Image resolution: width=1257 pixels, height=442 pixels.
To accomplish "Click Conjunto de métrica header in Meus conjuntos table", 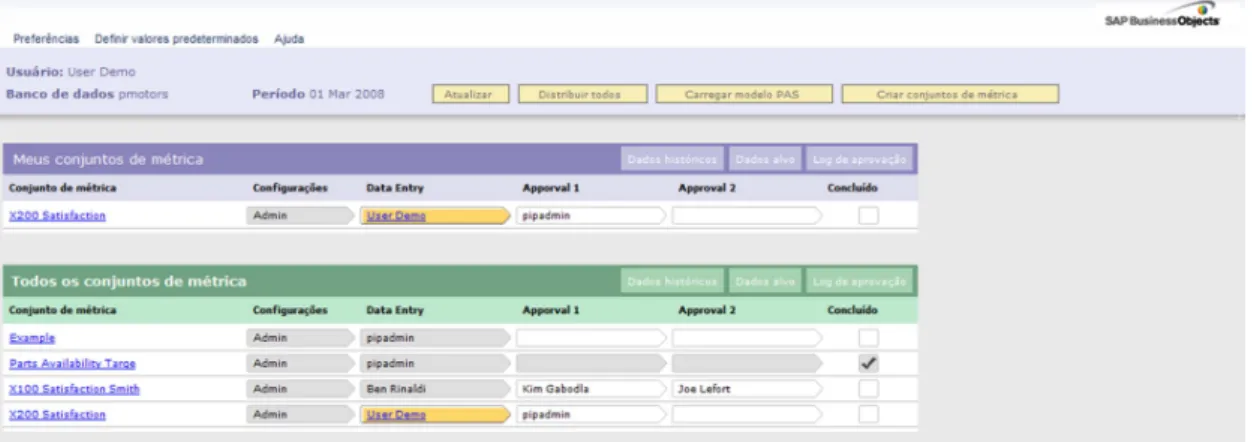I will pos(63,187).
